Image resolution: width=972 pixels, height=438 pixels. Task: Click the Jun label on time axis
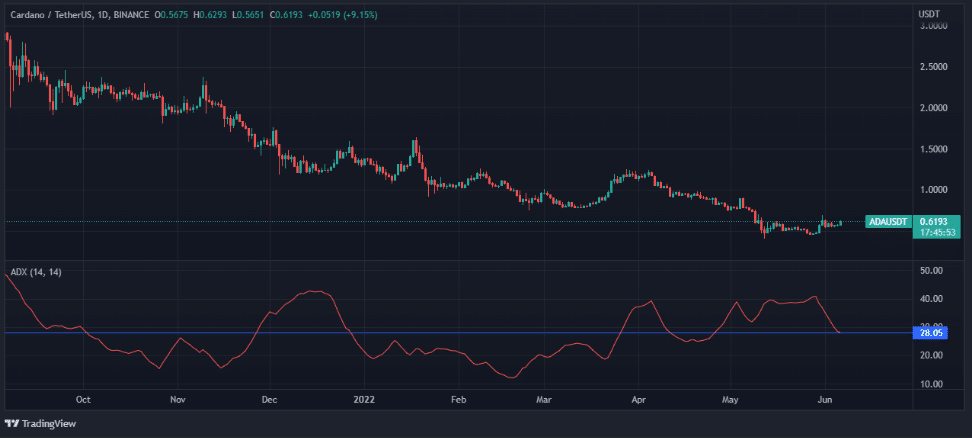(824, 400)
